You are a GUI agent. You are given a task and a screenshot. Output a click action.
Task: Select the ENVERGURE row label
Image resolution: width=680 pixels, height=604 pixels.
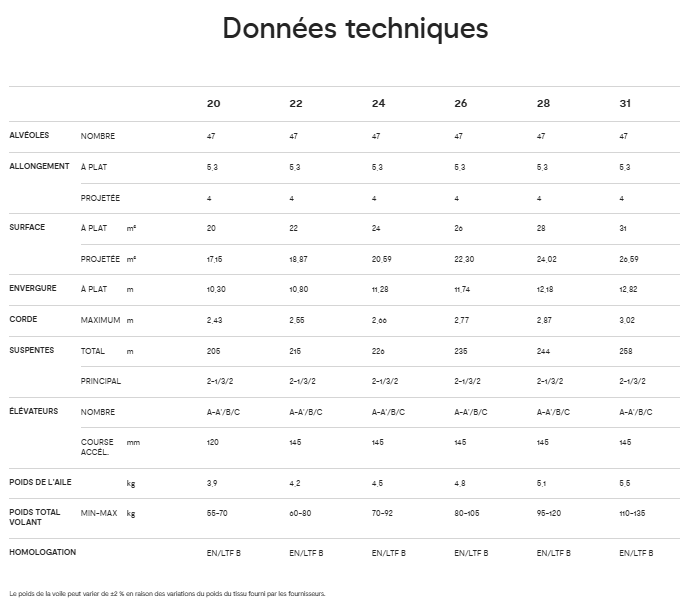tap(34, 289)
